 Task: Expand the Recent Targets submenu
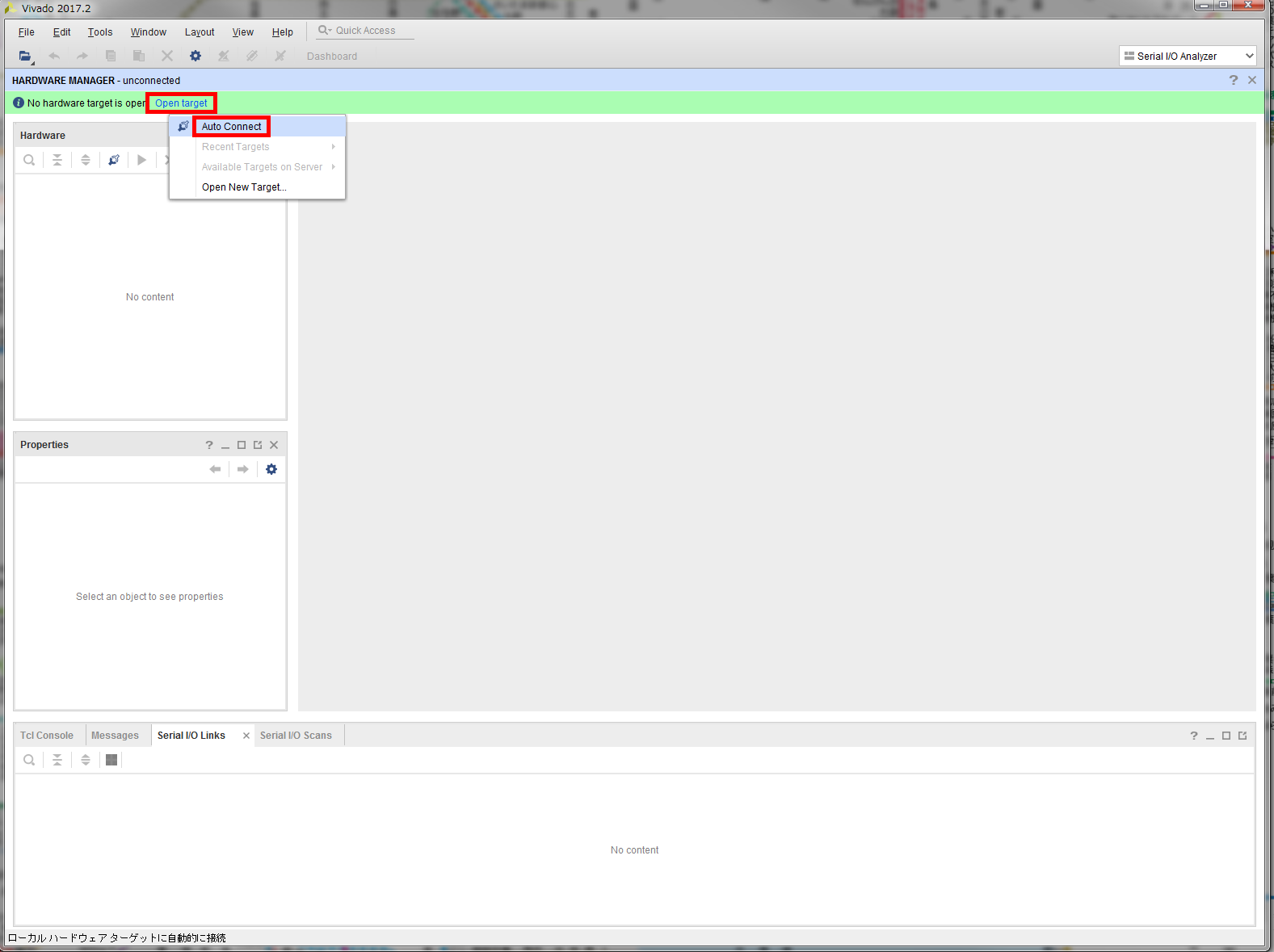tap(258, 147)
